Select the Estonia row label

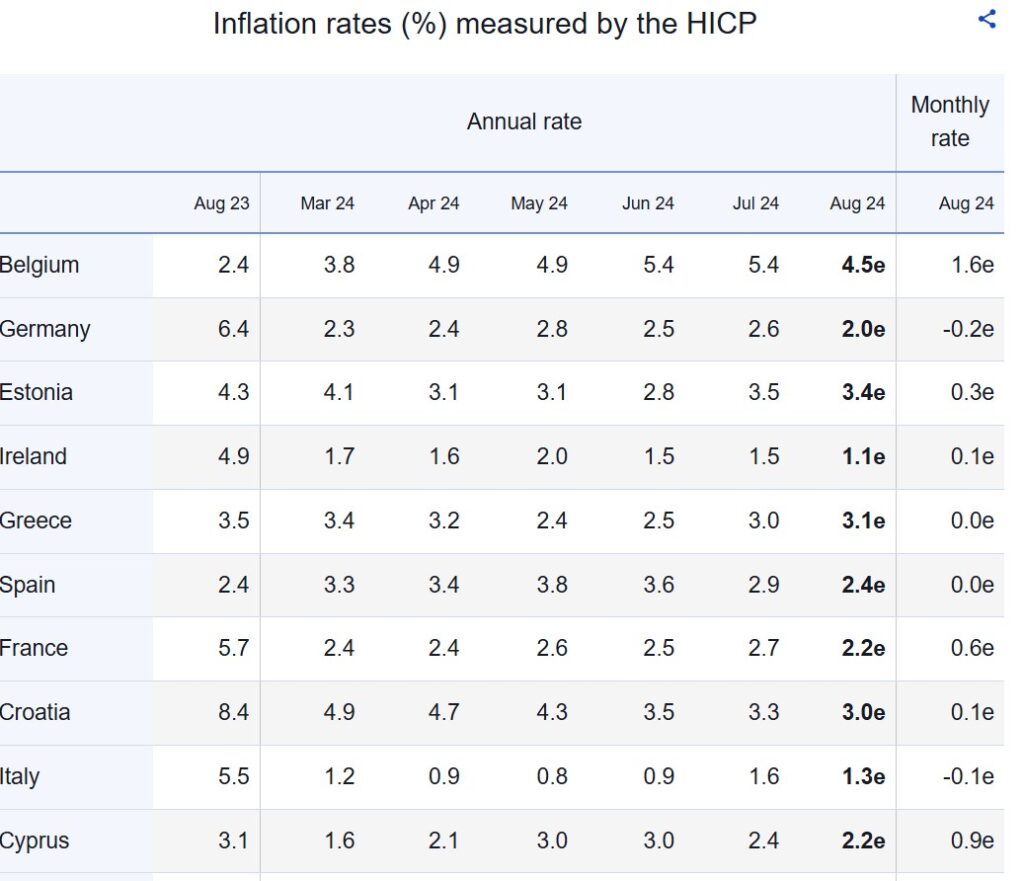coord(36,392)
